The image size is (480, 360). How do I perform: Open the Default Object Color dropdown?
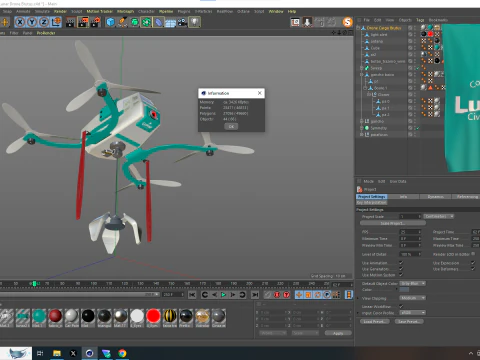coord(413,283)
